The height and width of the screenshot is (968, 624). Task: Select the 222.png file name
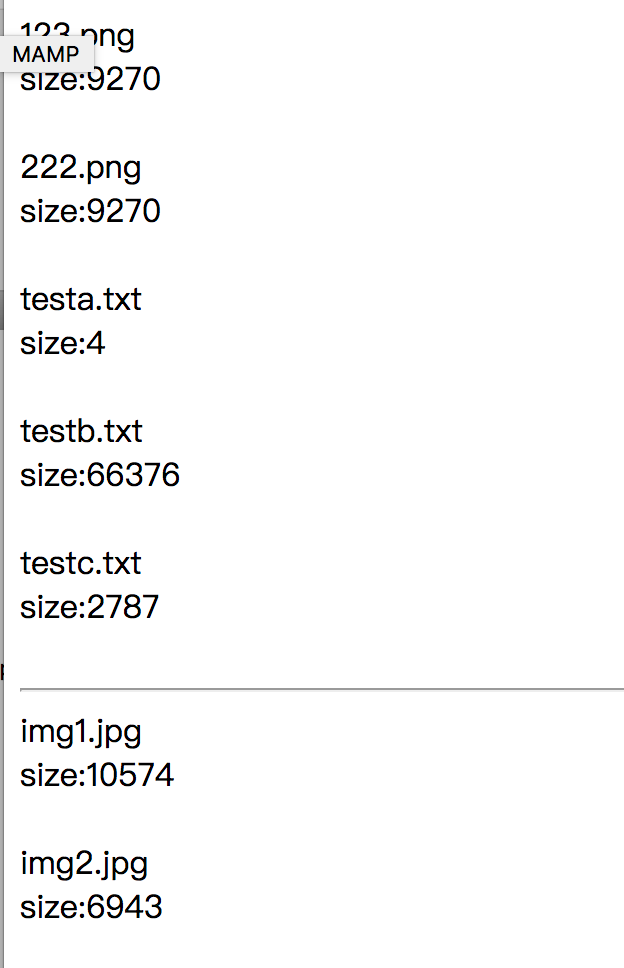[81, 168]
